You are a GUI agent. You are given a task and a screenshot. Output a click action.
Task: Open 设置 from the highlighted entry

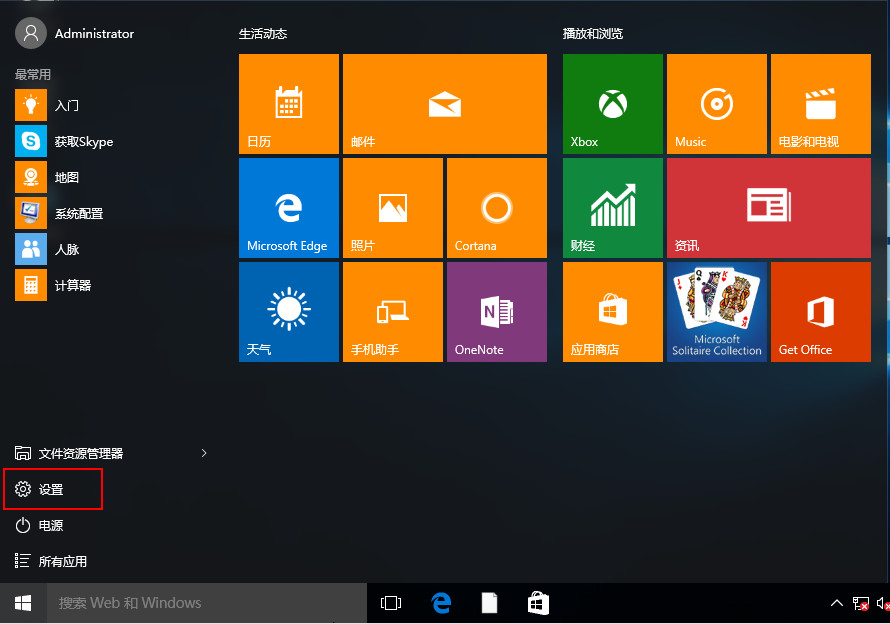54,489
